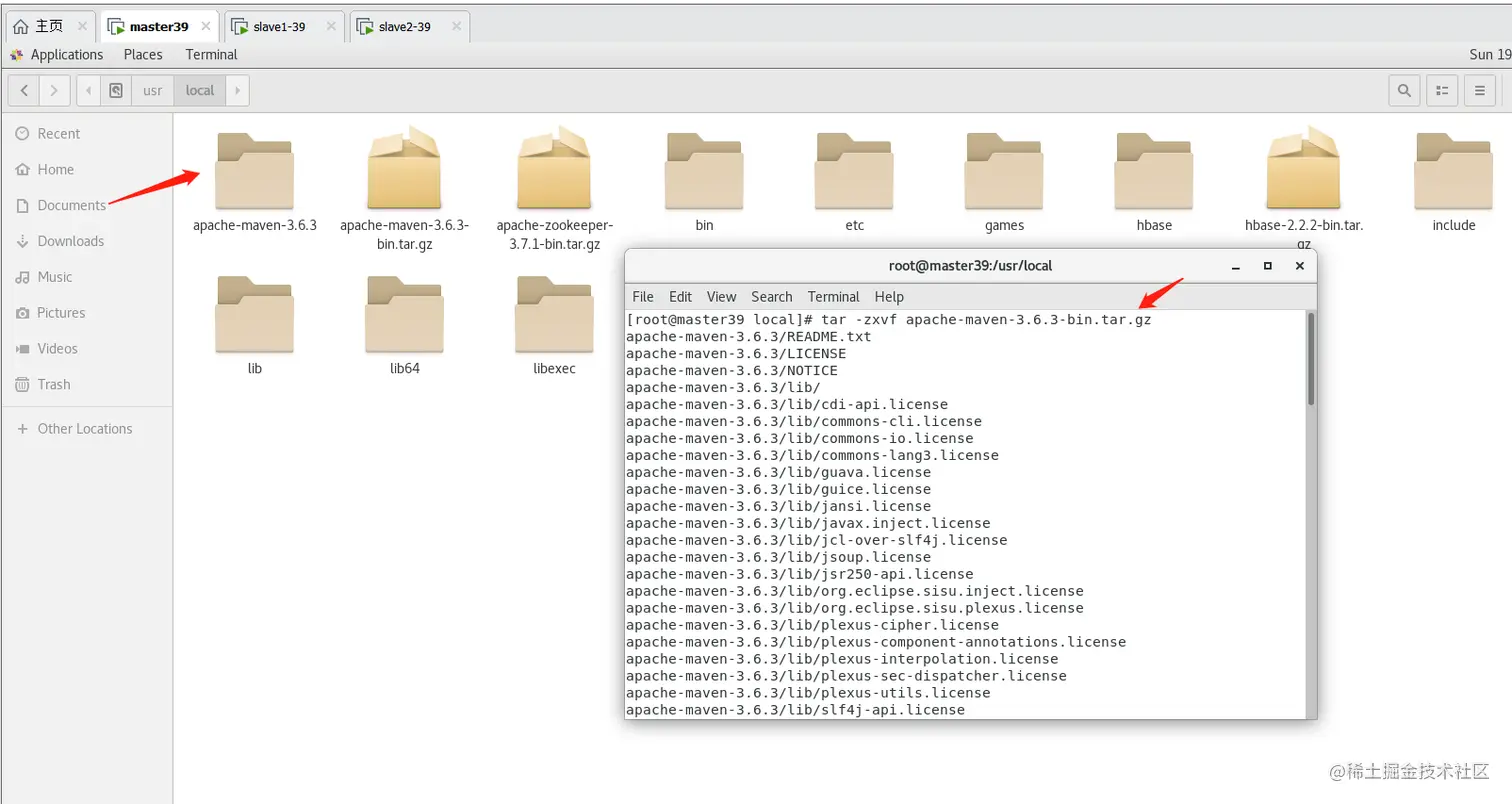Click the apache-maven-3.6.3/LICENSE output line
This screenshot has height=804, width=1512.
pyautogui.click(x=736, y=354)
